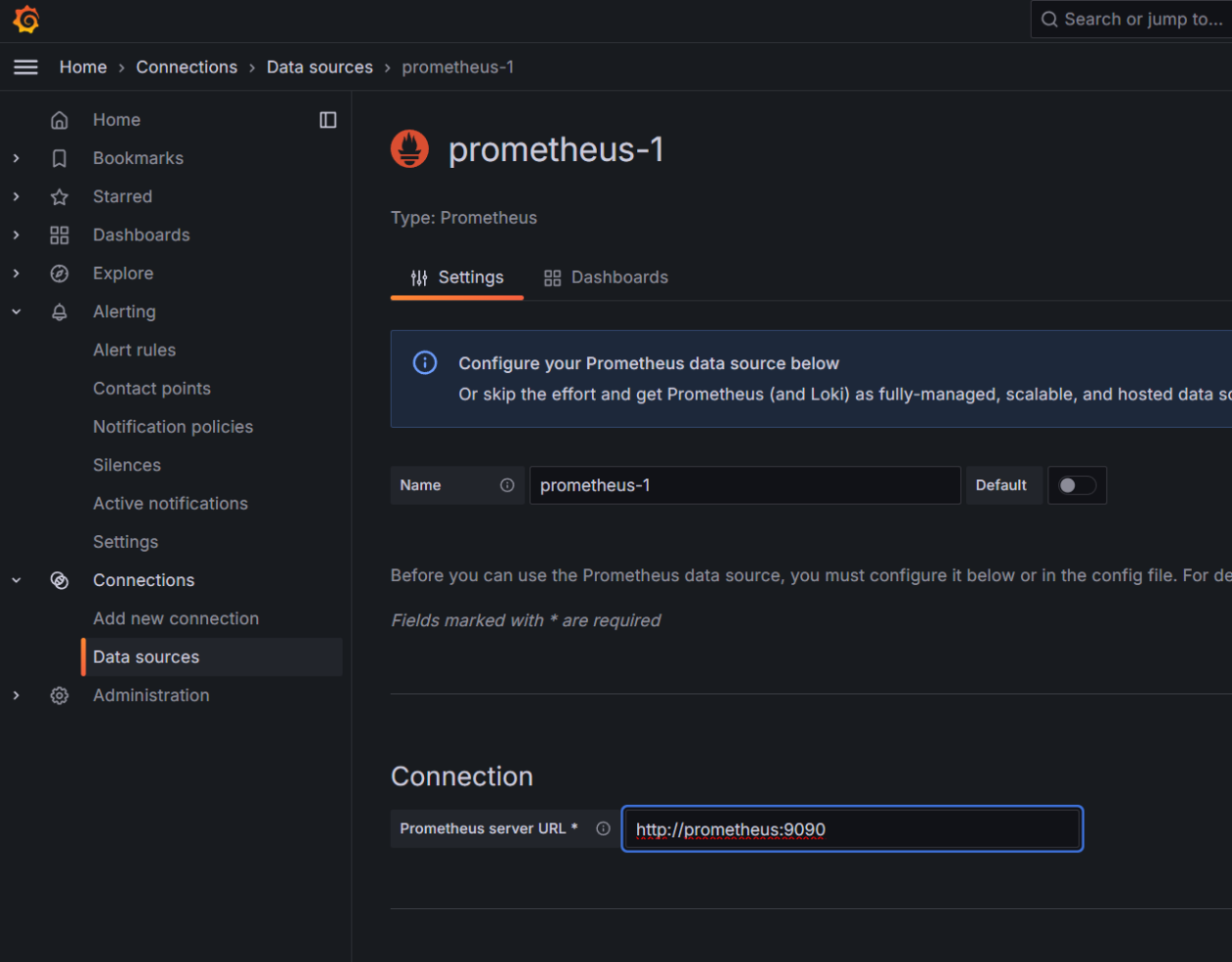Image resolution: width=1232 pixels, height=962 pixels.
Task: Open Bookmarks in the sidebar
Action: (x=138, y=158)
